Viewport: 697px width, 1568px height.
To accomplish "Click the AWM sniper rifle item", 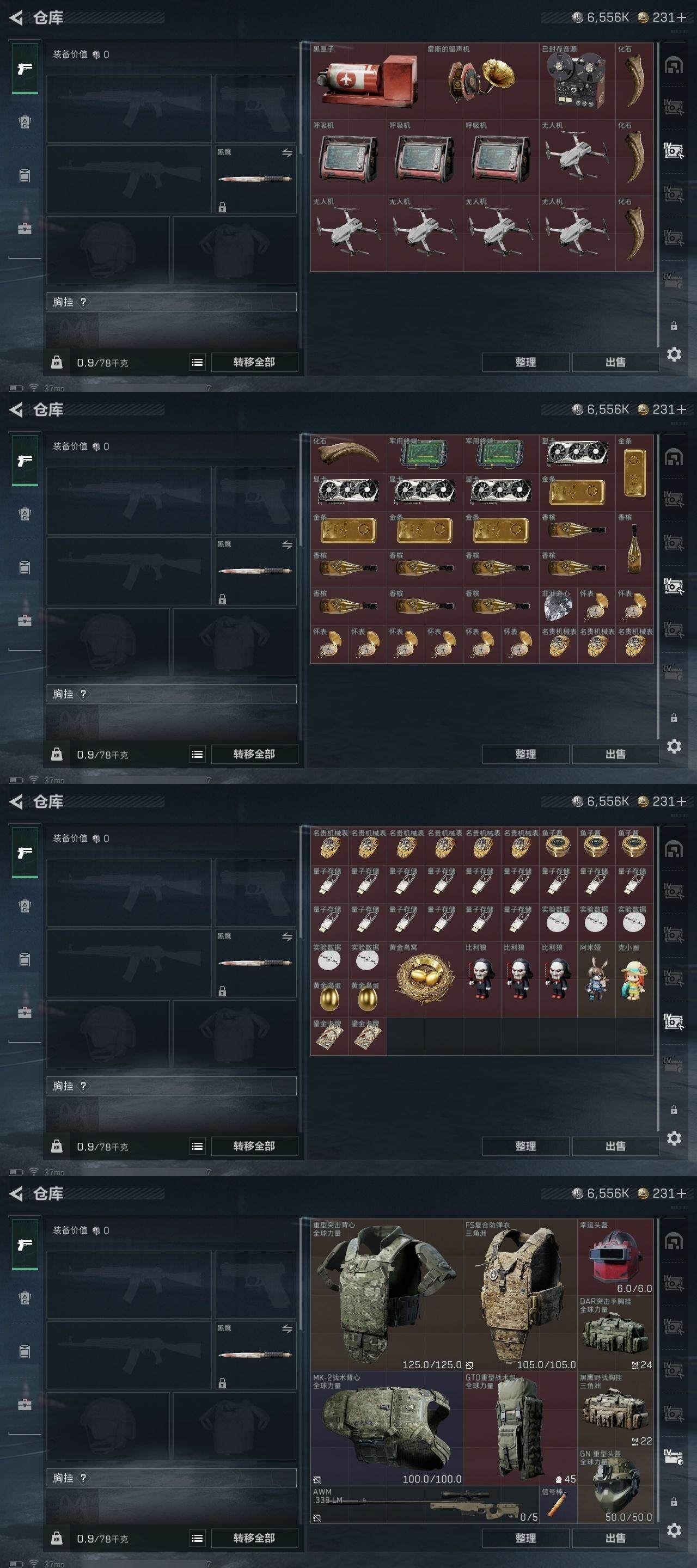I will coord(425,1504).
